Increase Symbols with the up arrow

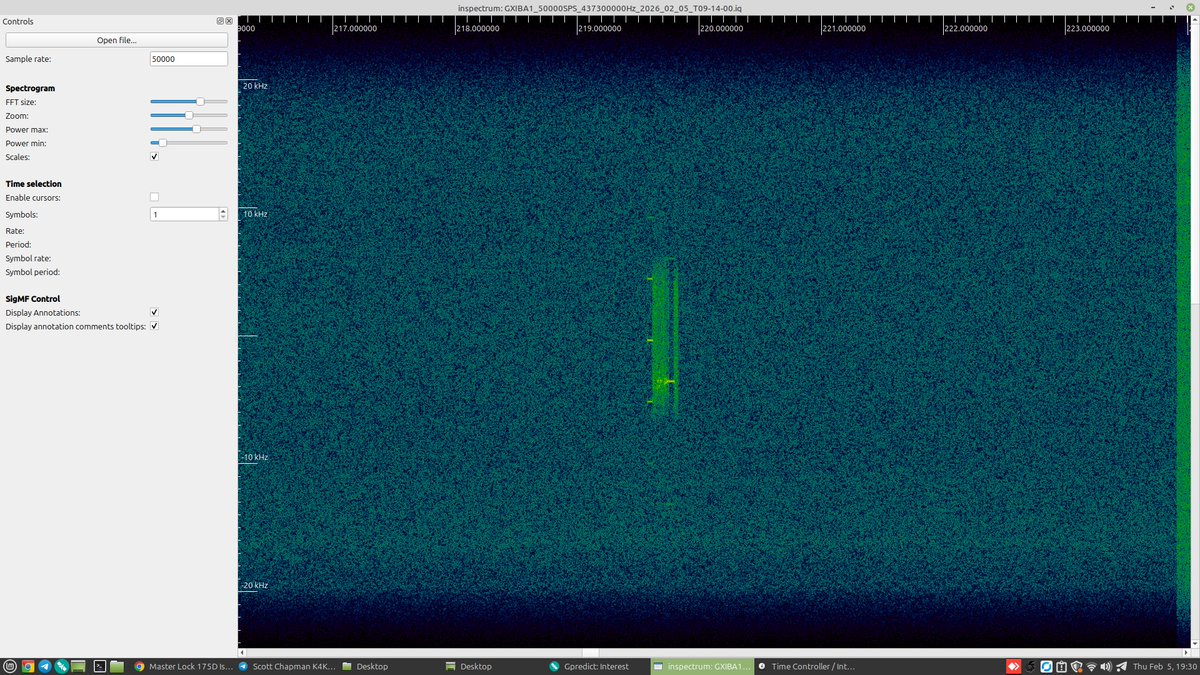(223, 211)
